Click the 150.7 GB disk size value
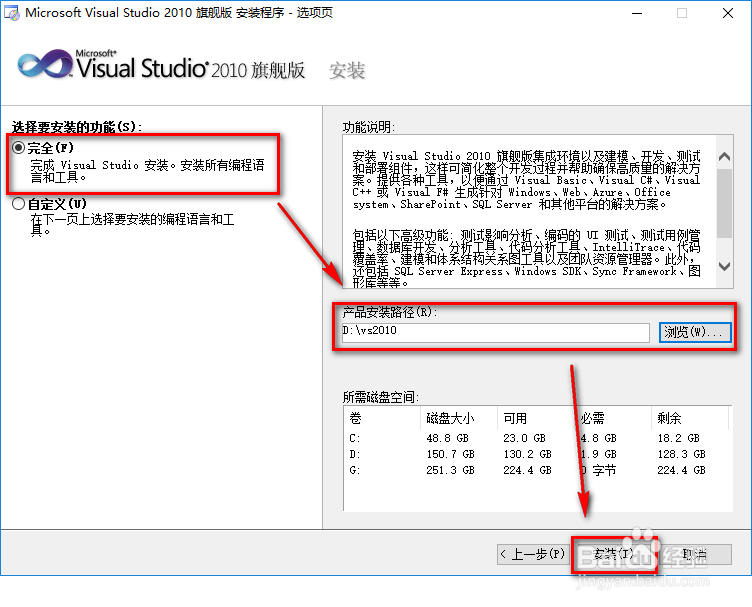The height and width of the screenshot is (607, 752). click(450, 454)
